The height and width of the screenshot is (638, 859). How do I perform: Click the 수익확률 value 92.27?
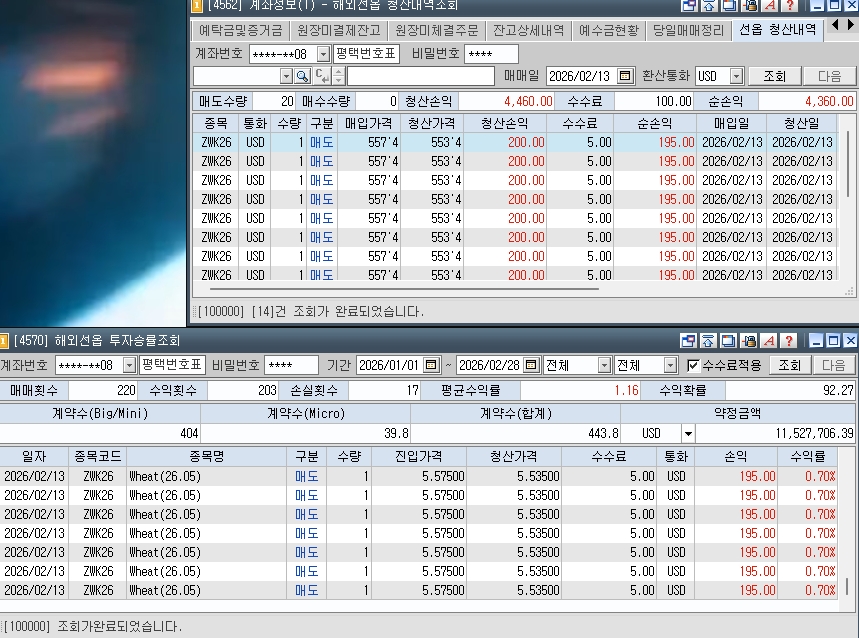coord(791,390)
